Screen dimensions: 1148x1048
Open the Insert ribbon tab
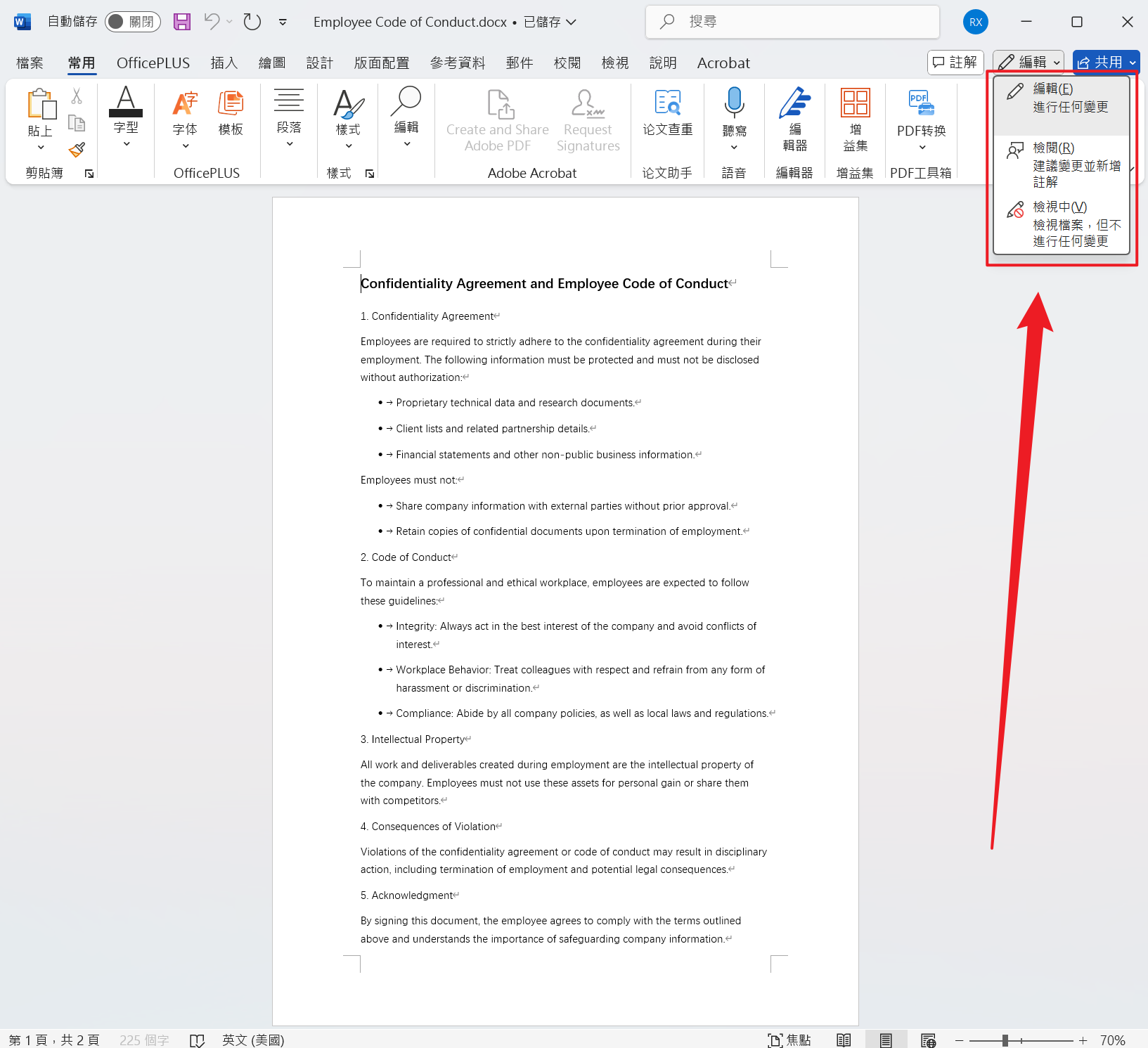coord(224,63)
